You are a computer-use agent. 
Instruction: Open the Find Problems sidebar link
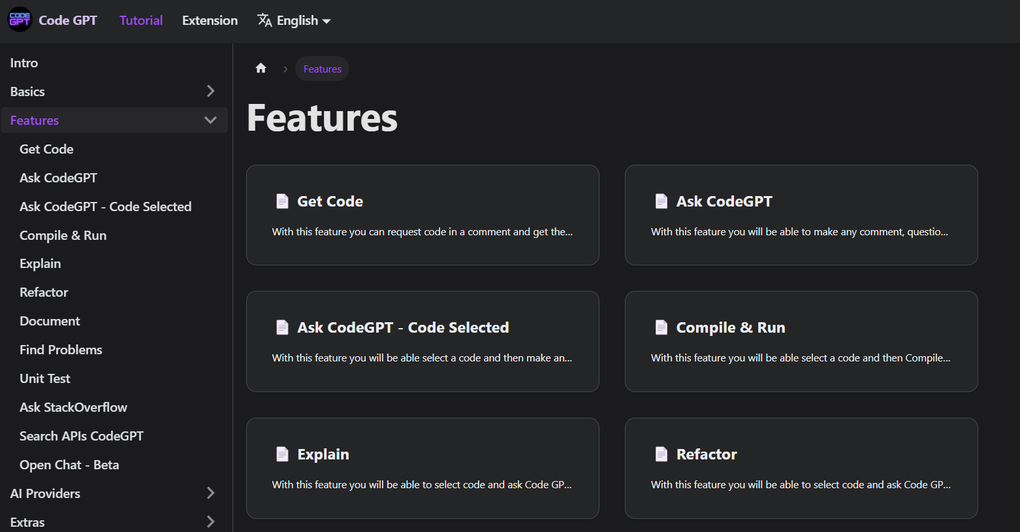coord(61,350)
